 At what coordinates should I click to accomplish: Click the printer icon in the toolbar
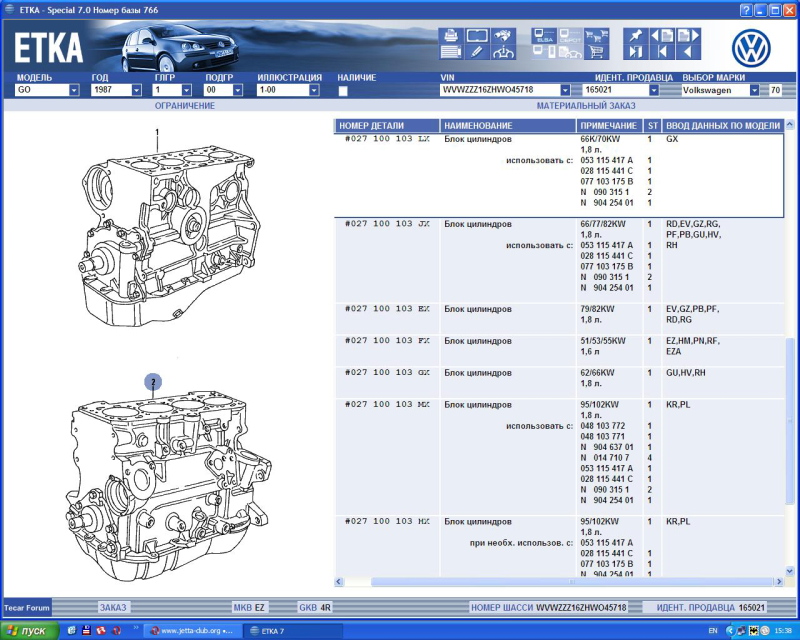click(x=451, y=35)
